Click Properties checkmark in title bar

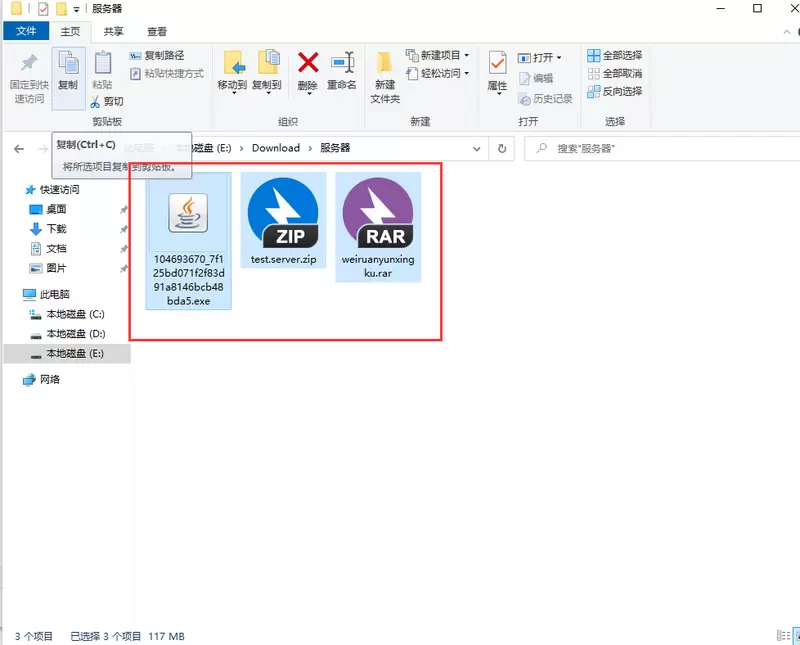pyautogui.click(x=43, y=9)
